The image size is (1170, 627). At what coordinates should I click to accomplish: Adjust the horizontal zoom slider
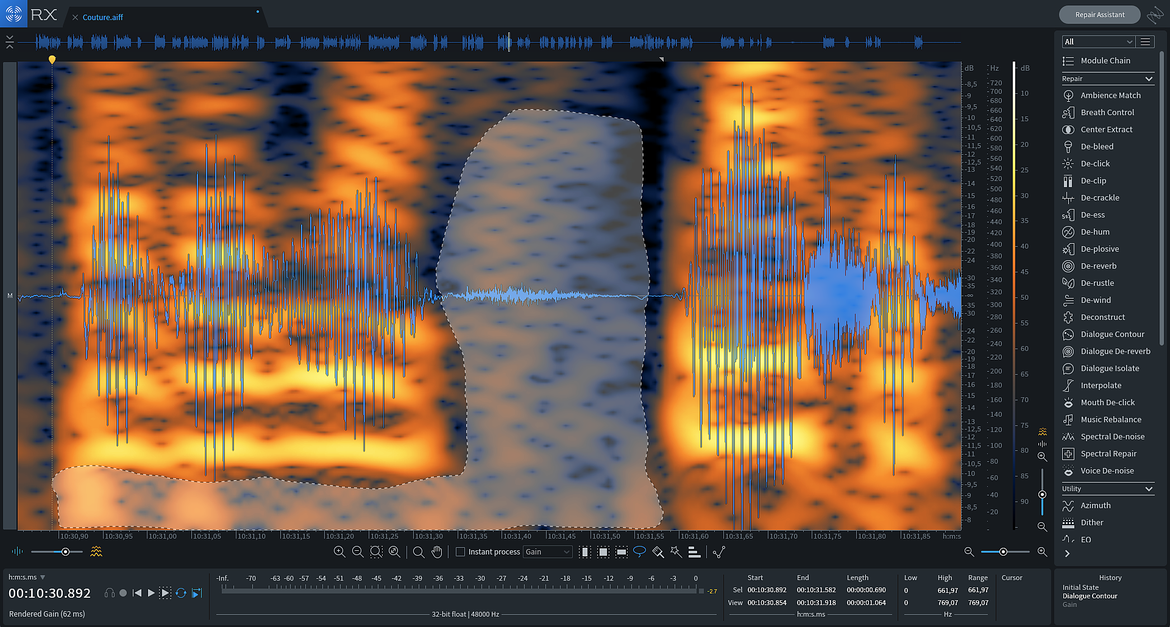(x=1005, y=552)
